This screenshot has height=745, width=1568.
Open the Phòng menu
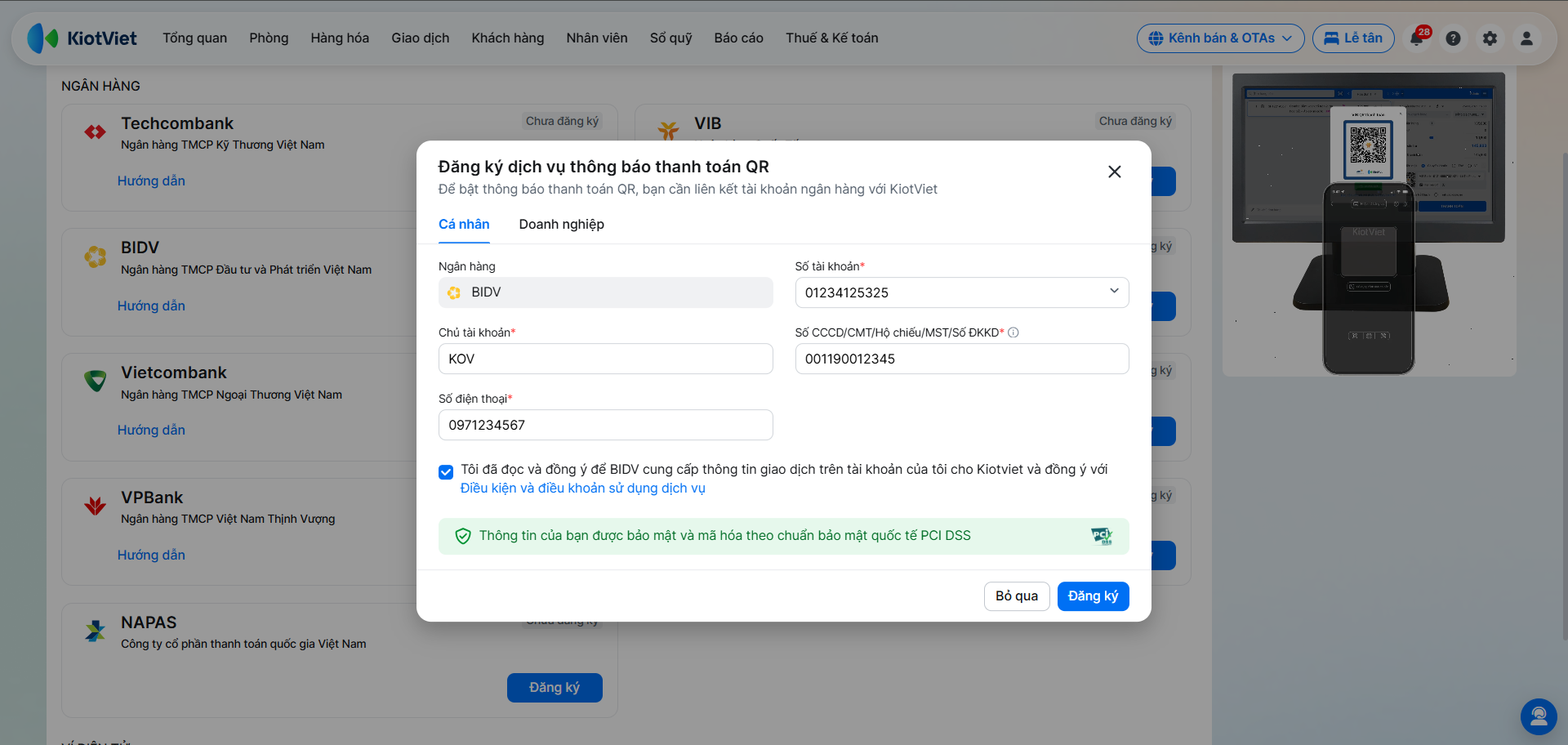[x=269, y=38]
